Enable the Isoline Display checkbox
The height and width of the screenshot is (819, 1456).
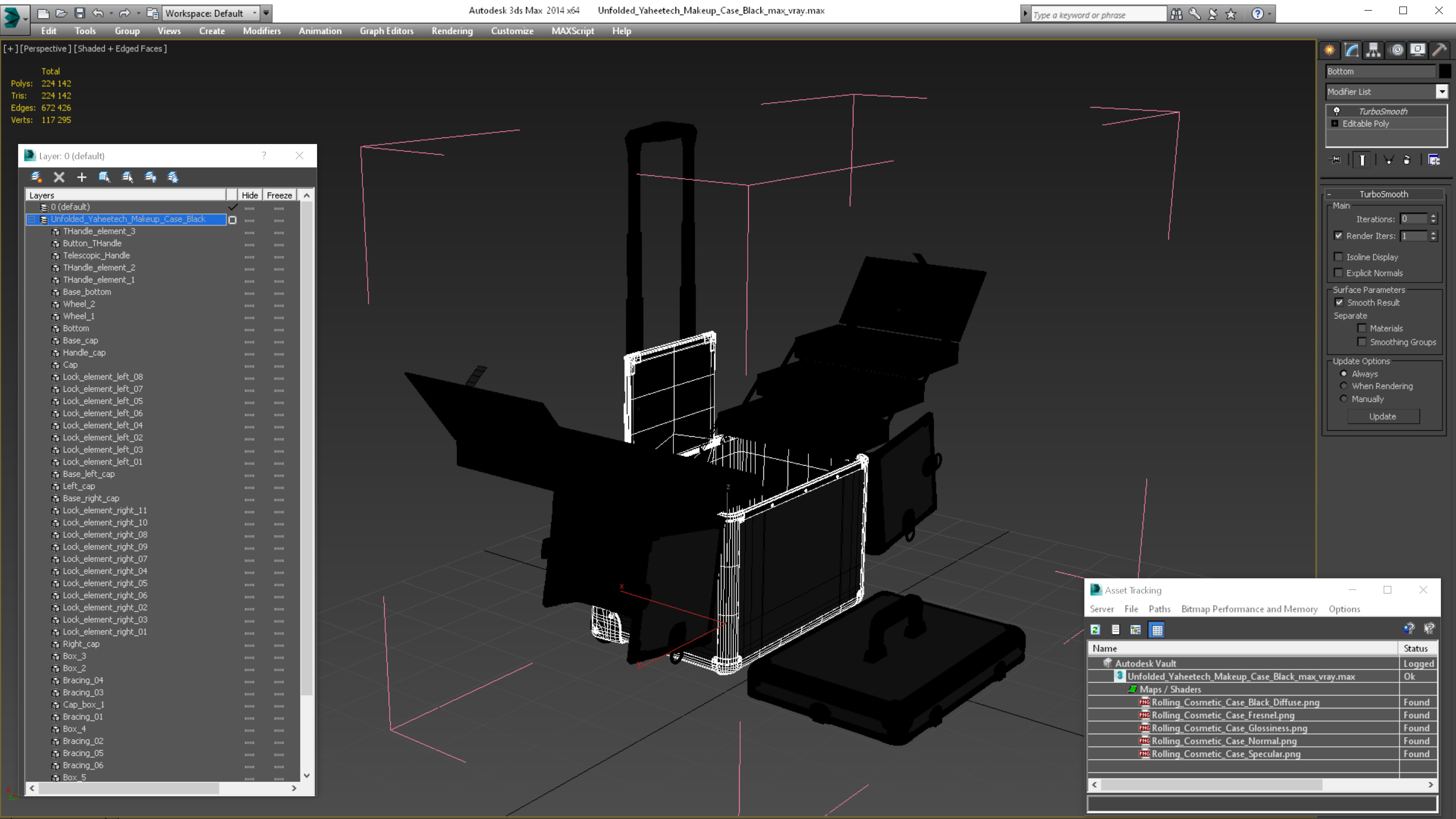point(1338,257)
